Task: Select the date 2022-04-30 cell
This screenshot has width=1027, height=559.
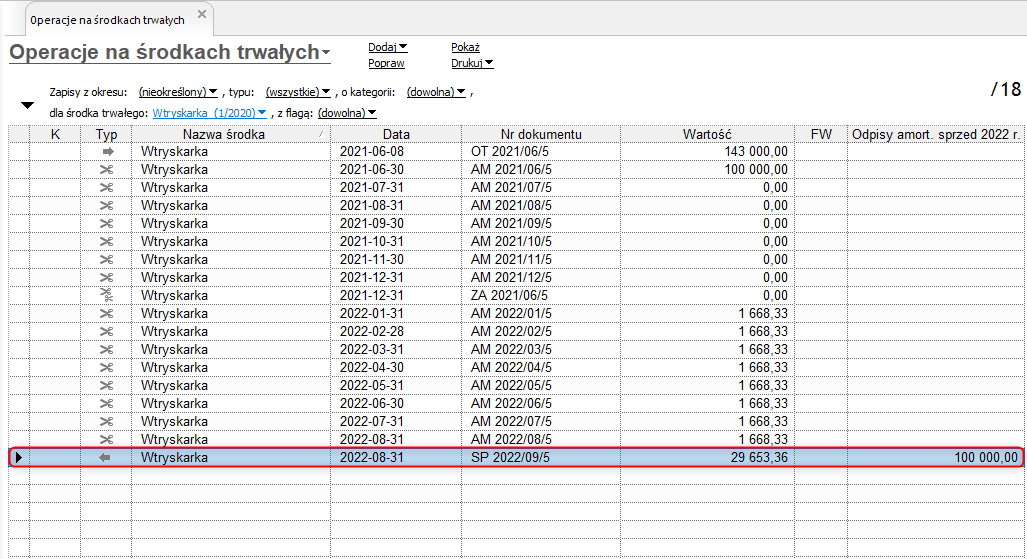Action: point(396,368)
